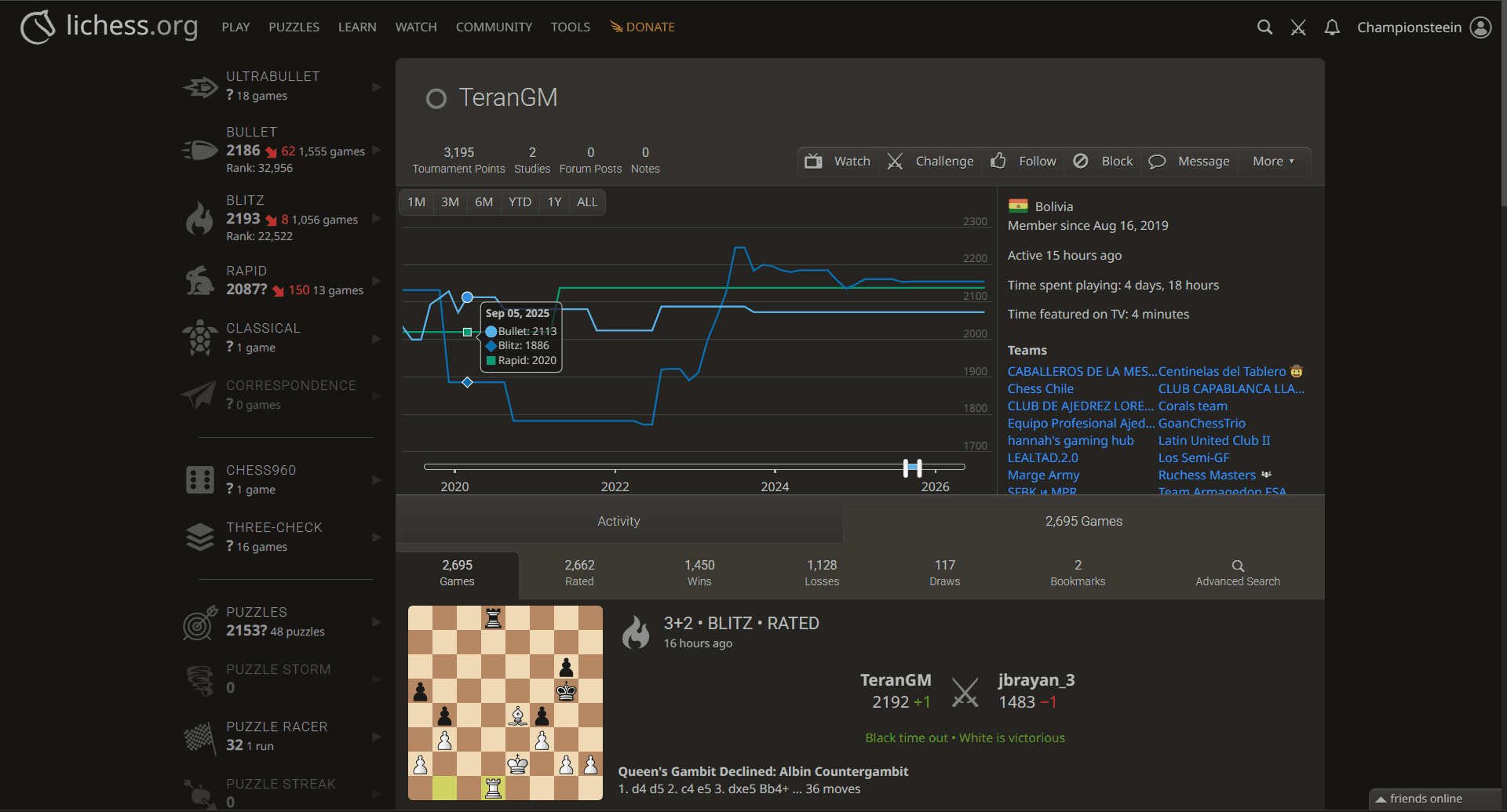Expand the Classical row arrow
The height and width of the screenshot is (812, 1507).
376,338
